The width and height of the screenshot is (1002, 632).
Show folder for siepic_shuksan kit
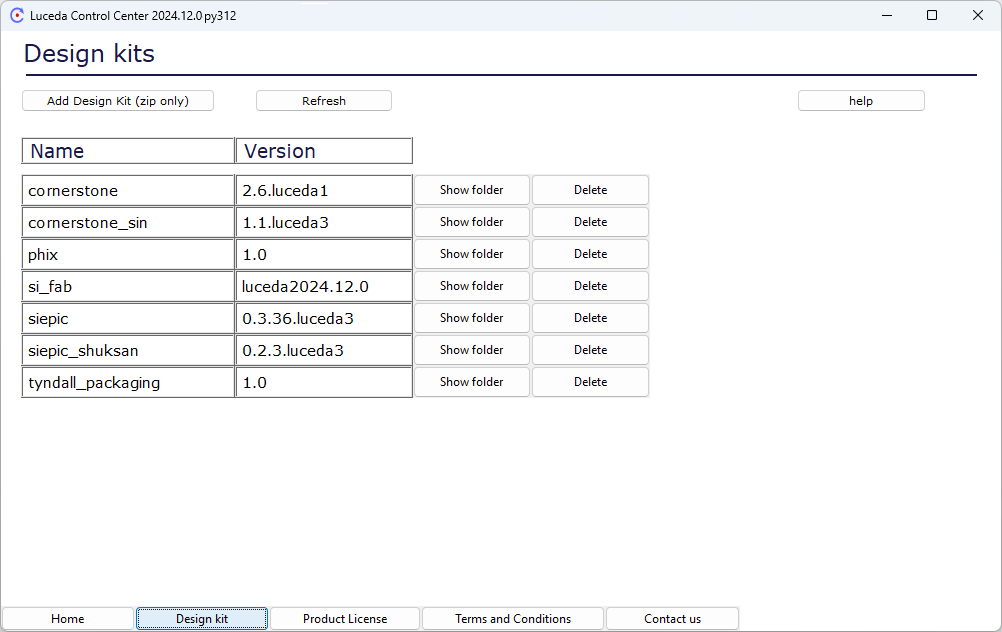point(471,350)
